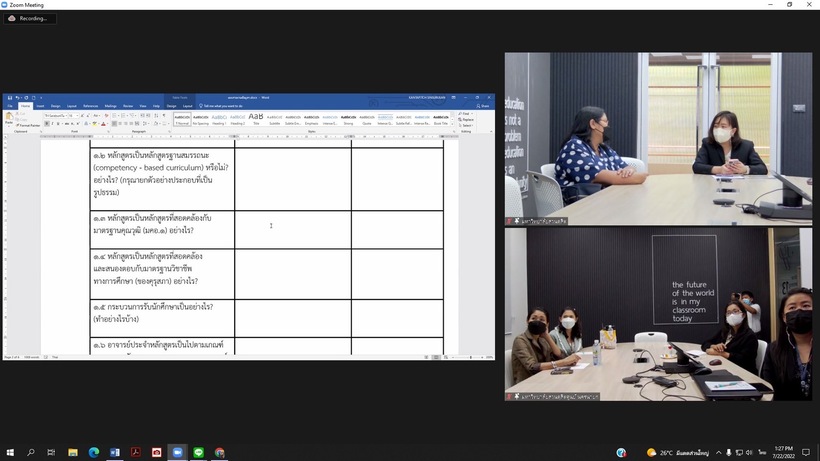This screenshot has width=820, height=461.
Task: Open the notification center icon
Action: coord(806,452)
